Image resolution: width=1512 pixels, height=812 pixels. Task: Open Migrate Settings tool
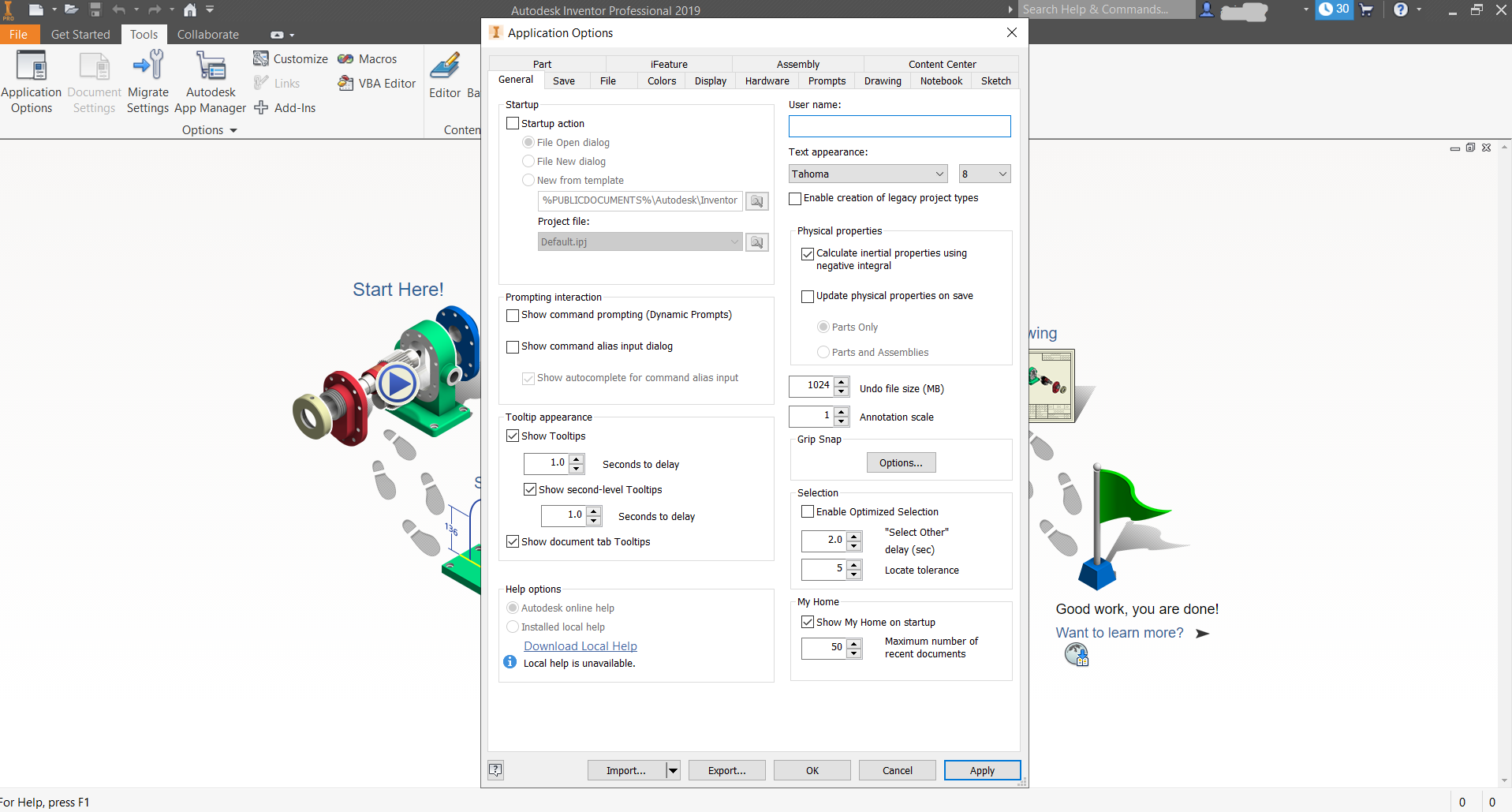point(147,66)
